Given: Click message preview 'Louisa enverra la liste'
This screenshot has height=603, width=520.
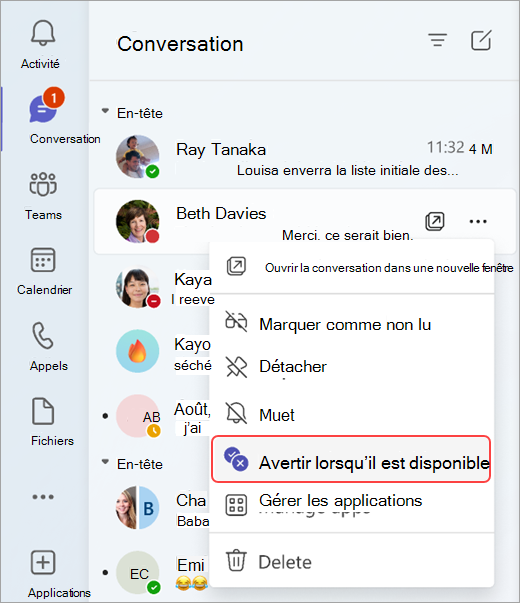Looking at the screenshot, I should click(347, 170).
